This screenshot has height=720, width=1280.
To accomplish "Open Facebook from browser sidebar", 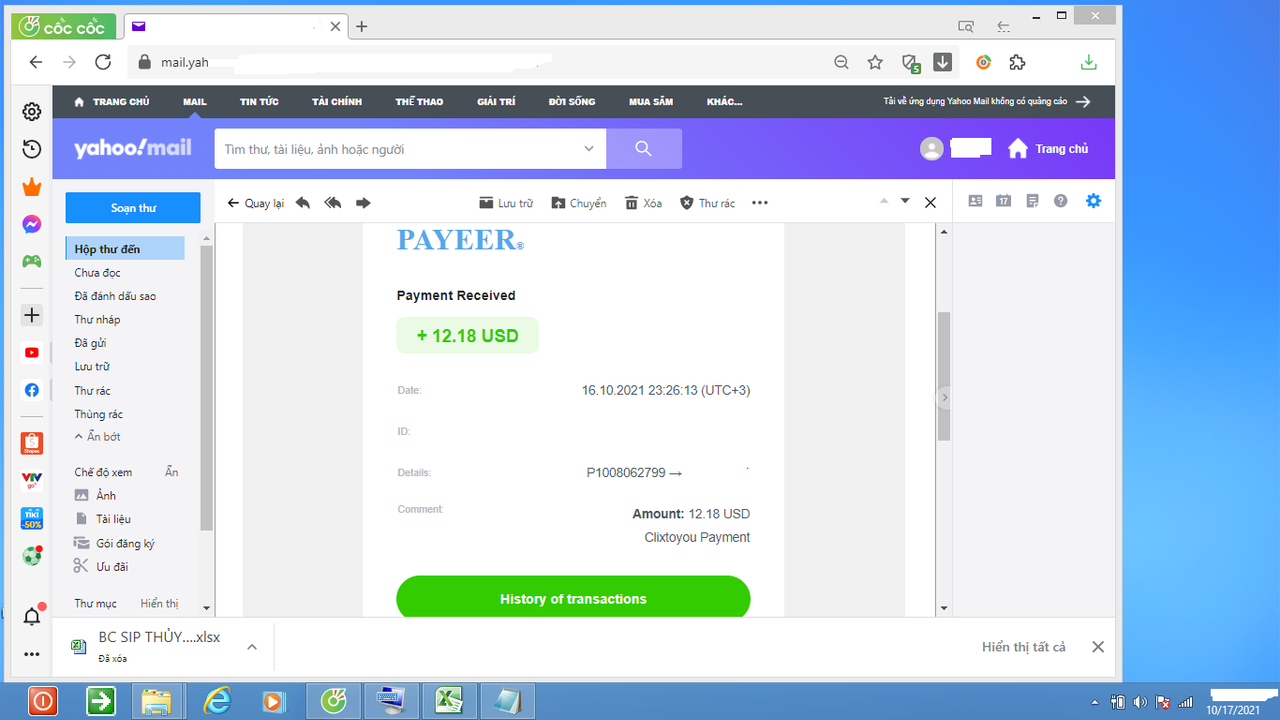I will (32, 390).
